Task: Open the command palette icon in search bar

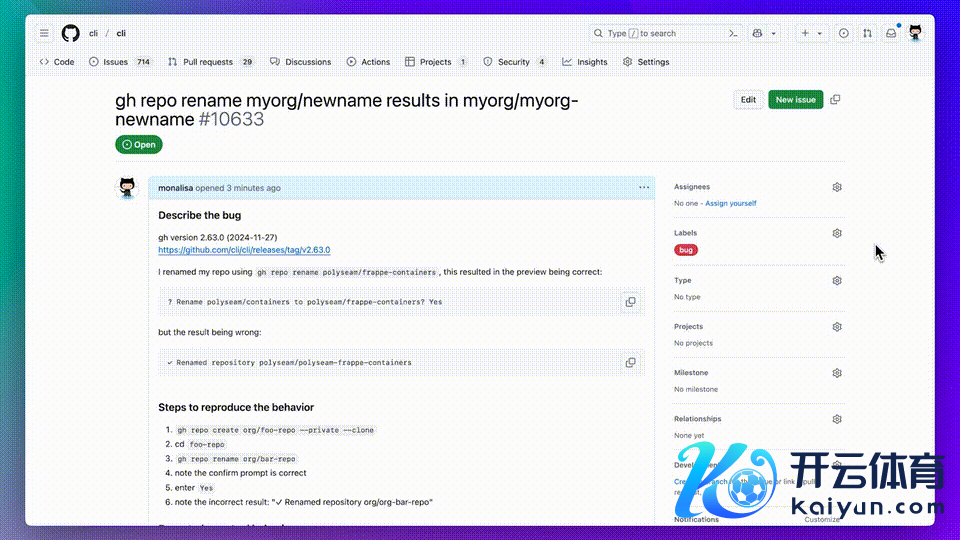Action: (x=733, y=33)
